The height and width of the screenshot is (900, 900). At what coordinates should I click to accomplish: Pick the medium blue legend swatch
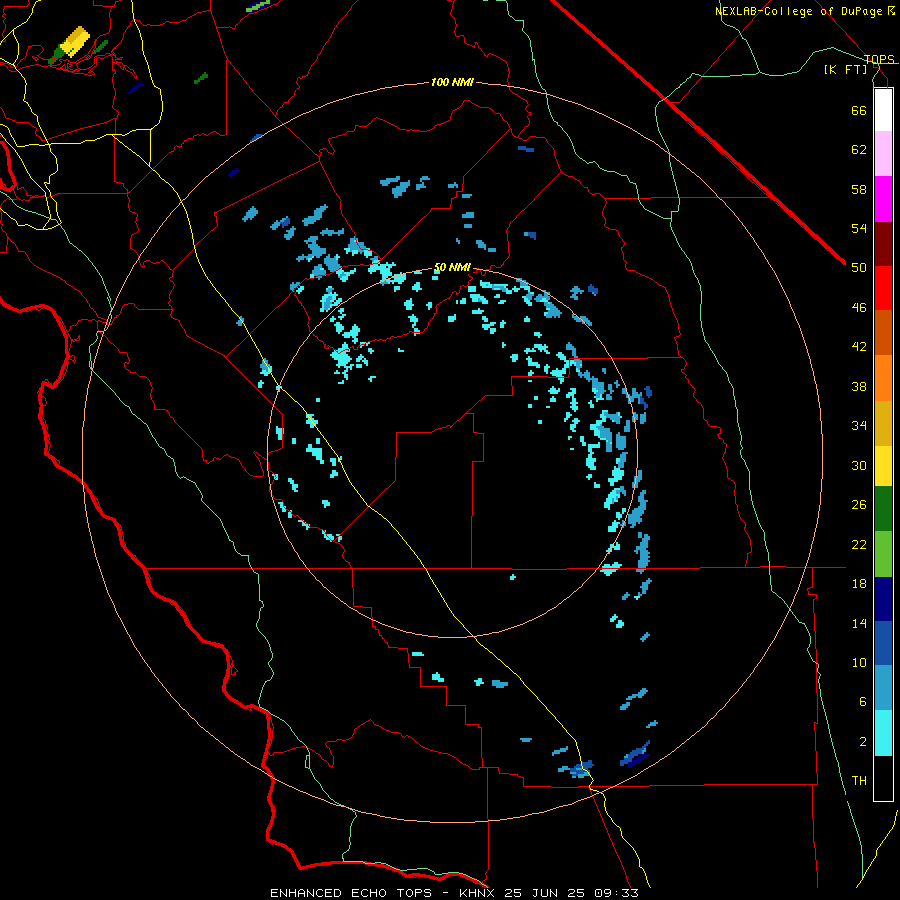[x=883, y=643]
